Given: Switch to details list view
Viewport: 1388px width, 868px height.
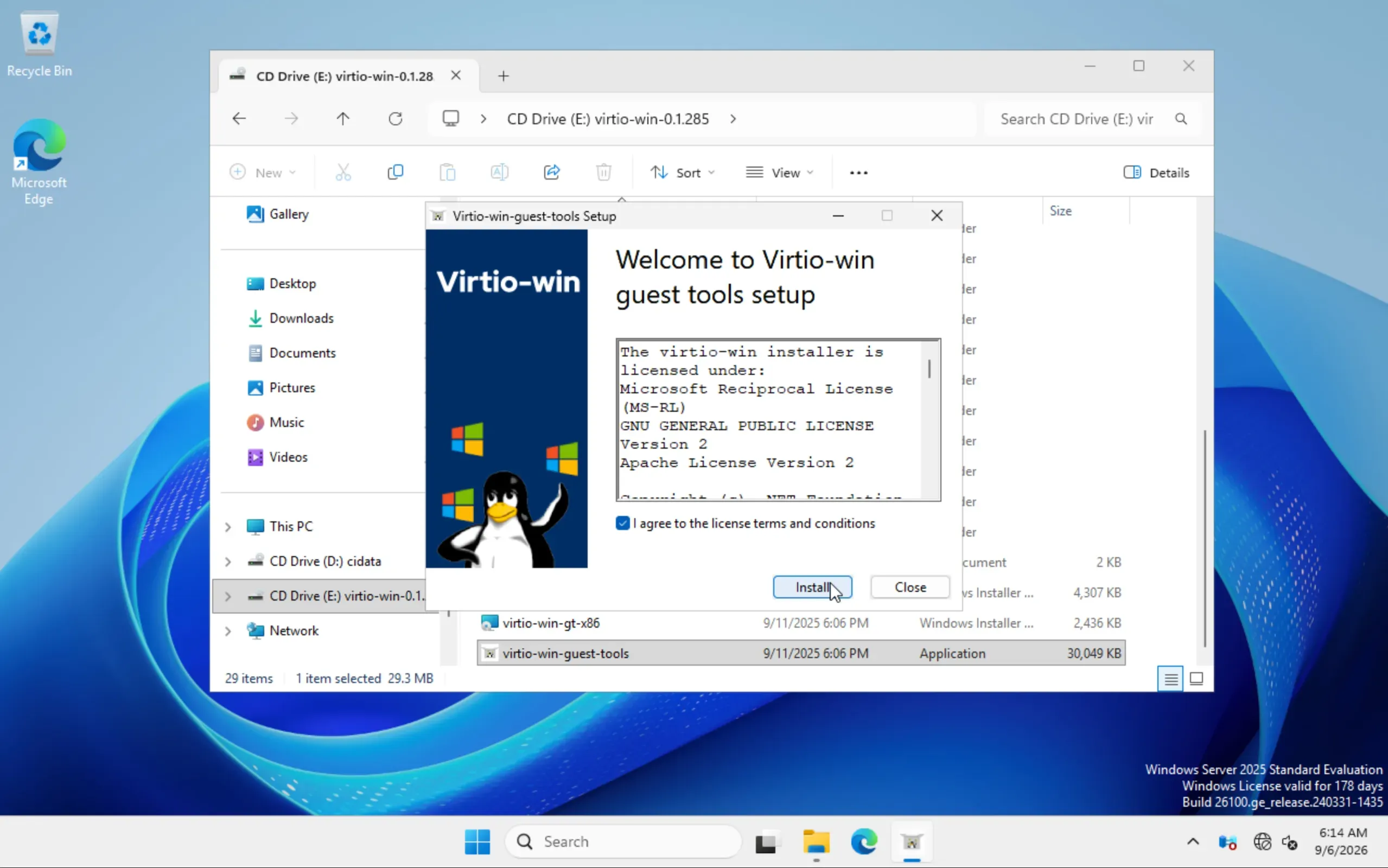Looking at the screenshot, I should (1170, 679).
